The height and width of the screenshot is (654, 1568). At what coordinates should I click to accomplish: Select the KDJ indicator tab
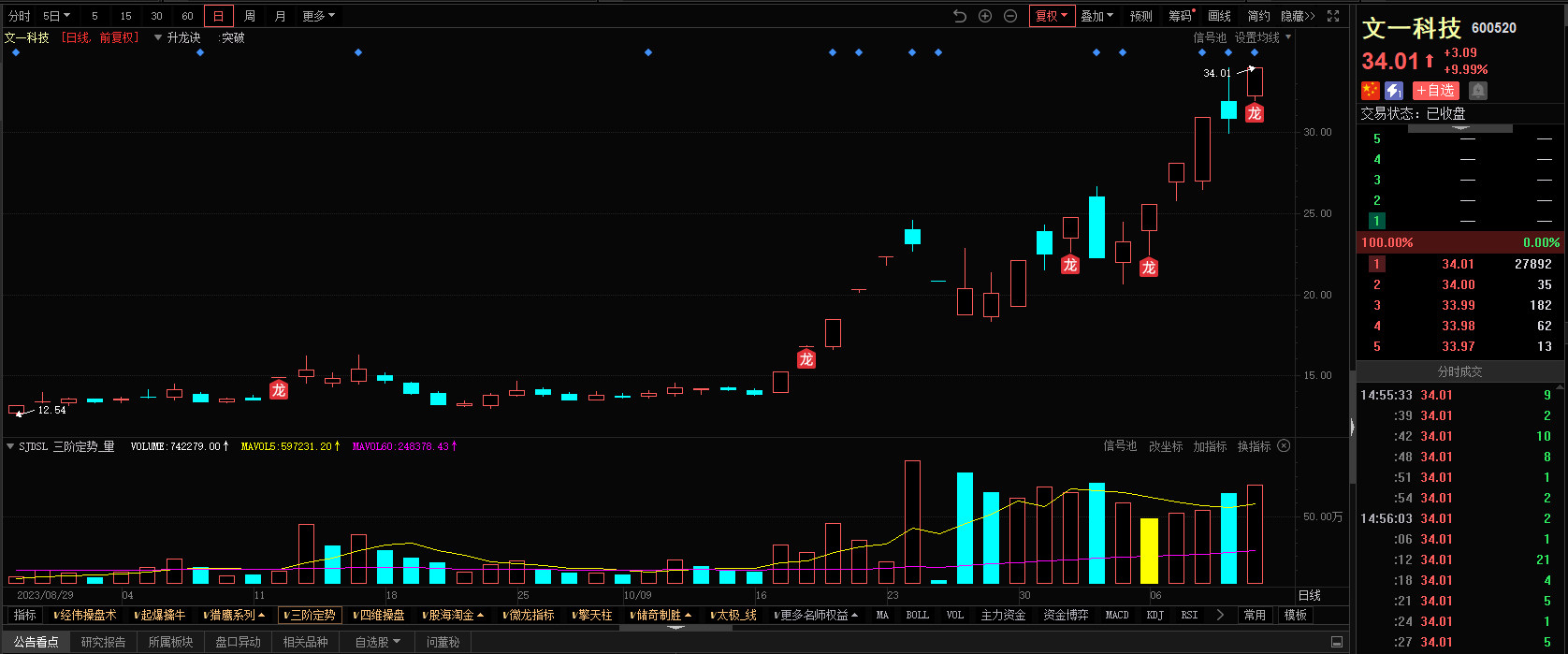(1155, 615)
